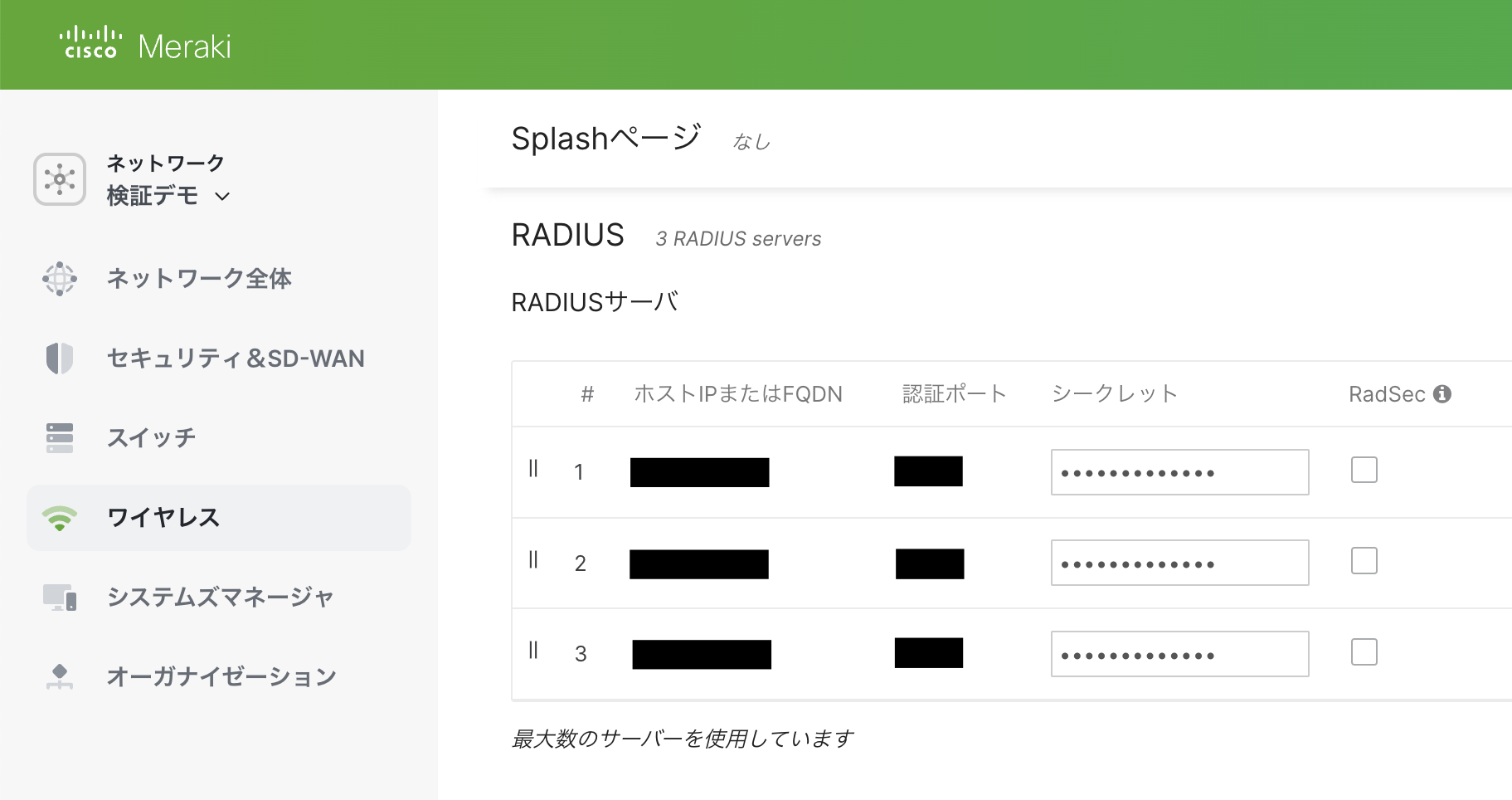This screenshot has height=800, width=1512.
Task: Open the ネットワーク全体 menu
Action: pos(199,279)
